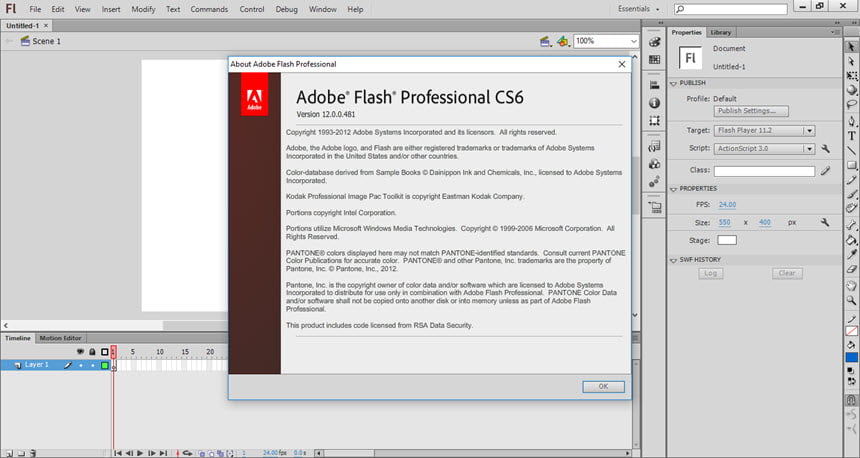Select the Eraser tool
This screenshot has width=860, height=458.
tap(852, 269)
